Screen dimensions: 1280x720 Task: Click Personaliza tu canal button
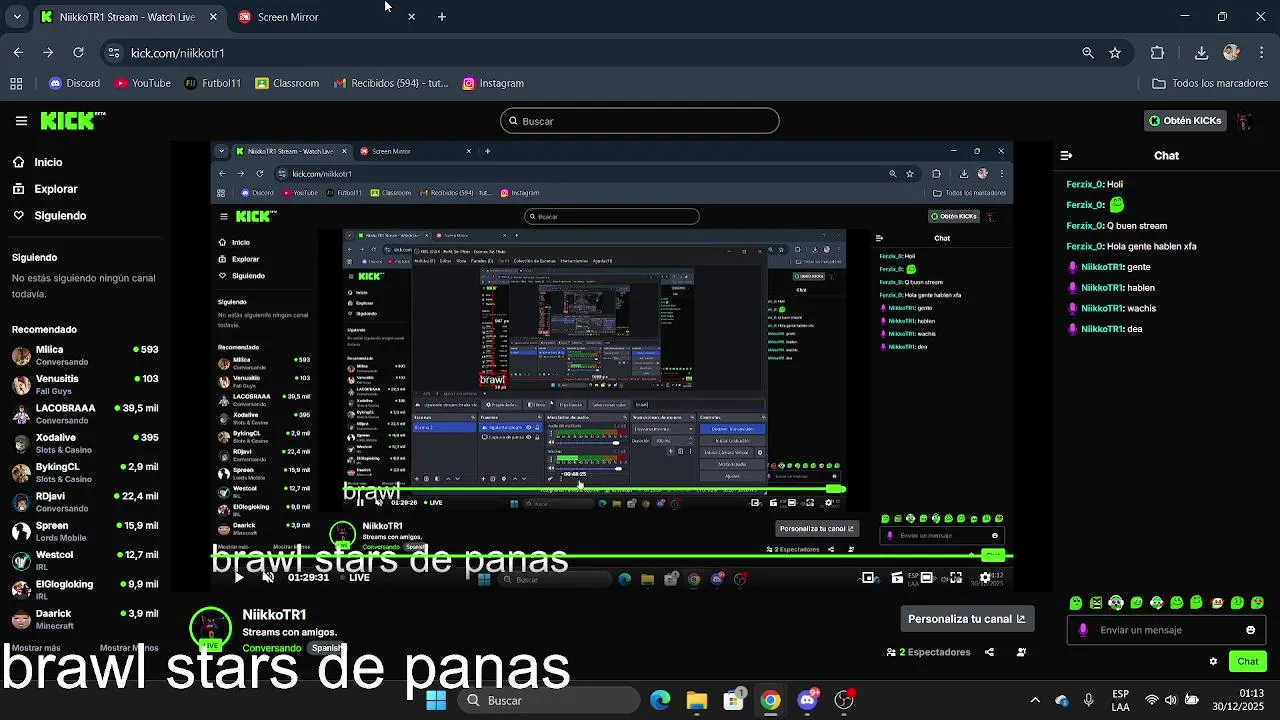(x=967, y=619)
